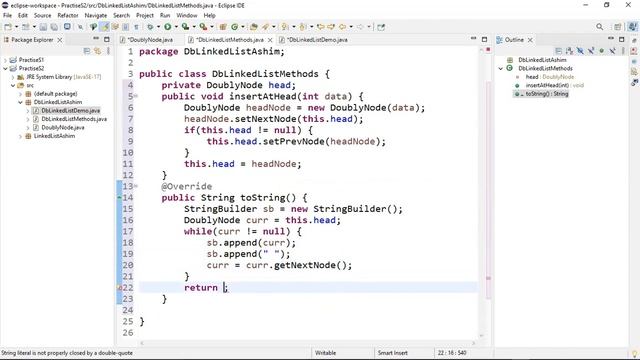Click the editor horizontal scrollbar
640x360 pixels.
click(308, 343)
